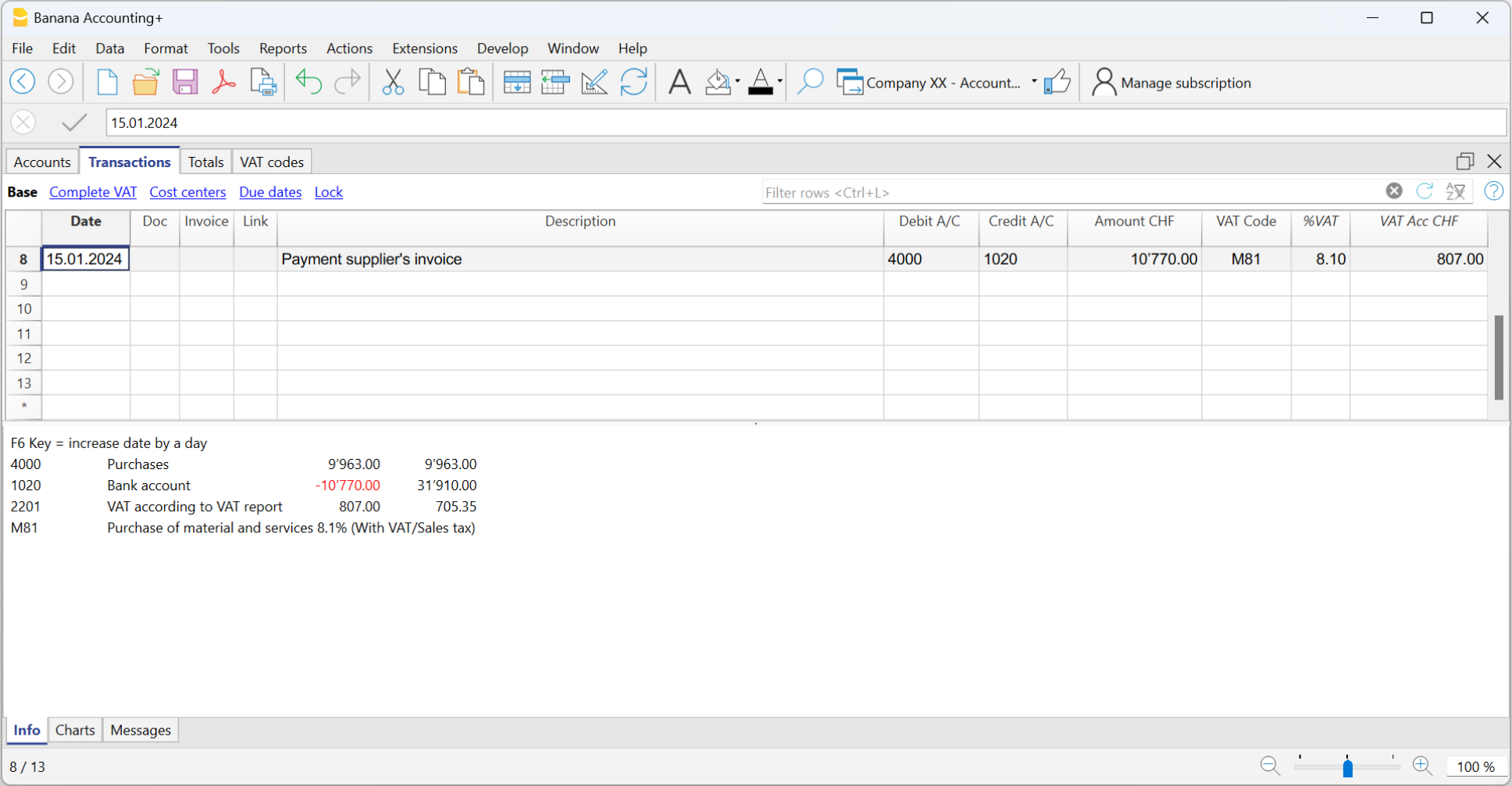Select the Complete VAT view
This screenshot has height=786, width=1512.
tap(93, 192)
